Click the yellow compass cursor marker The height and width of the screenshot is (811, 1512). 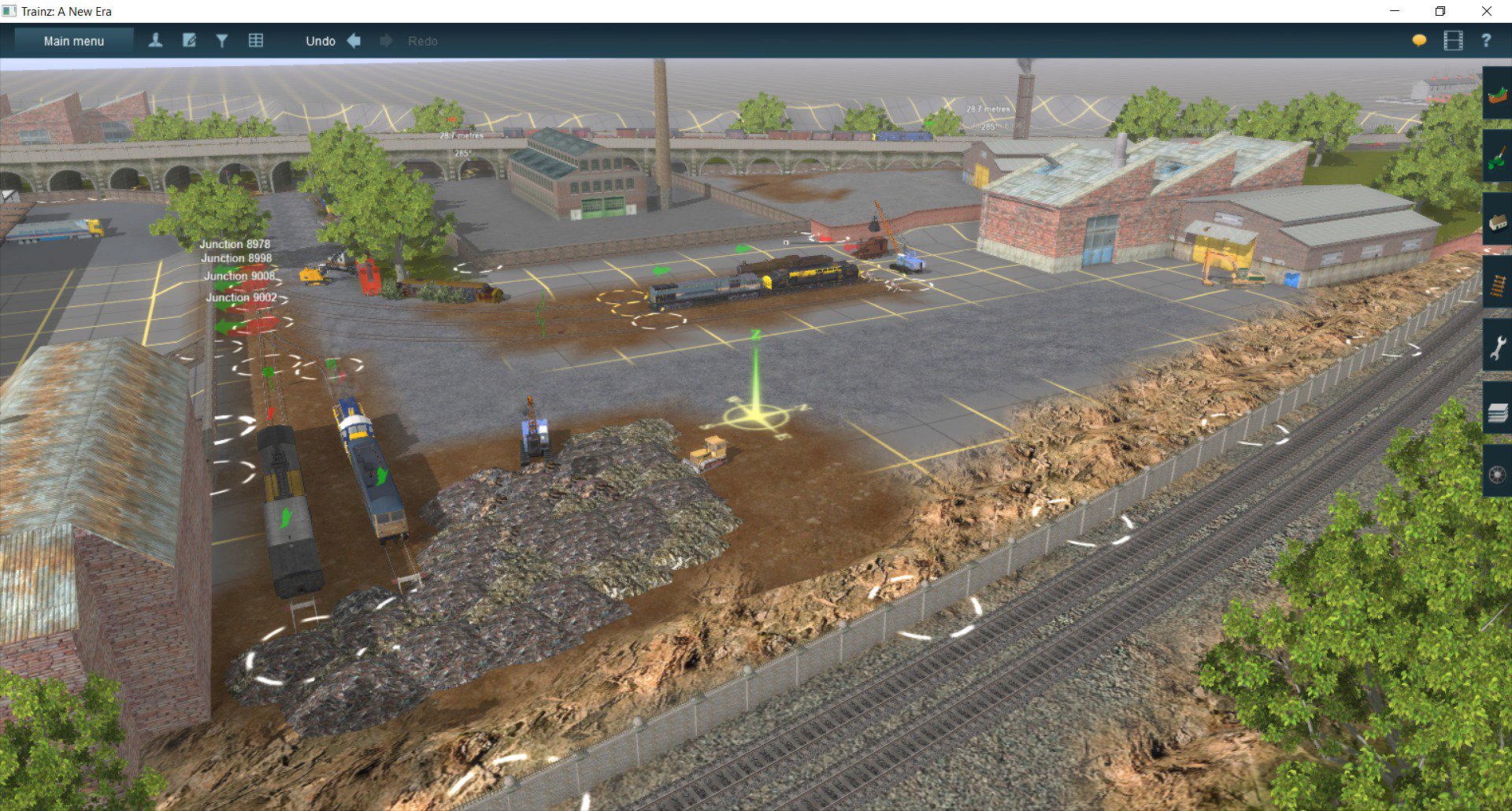pos(757,416)
